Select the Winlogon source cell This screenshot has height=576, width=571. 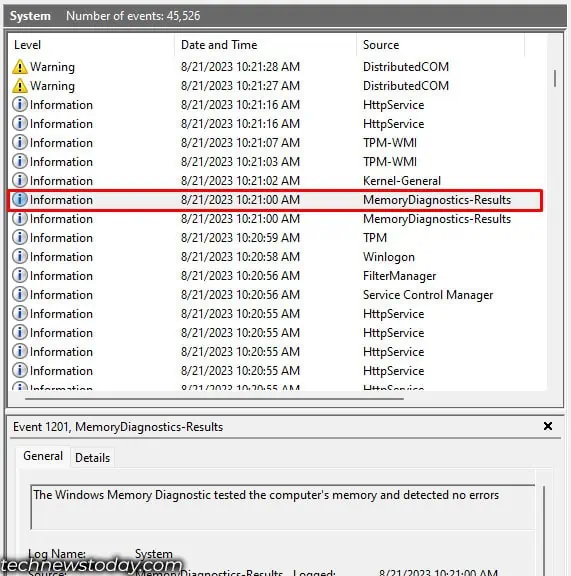coord(389,257)
